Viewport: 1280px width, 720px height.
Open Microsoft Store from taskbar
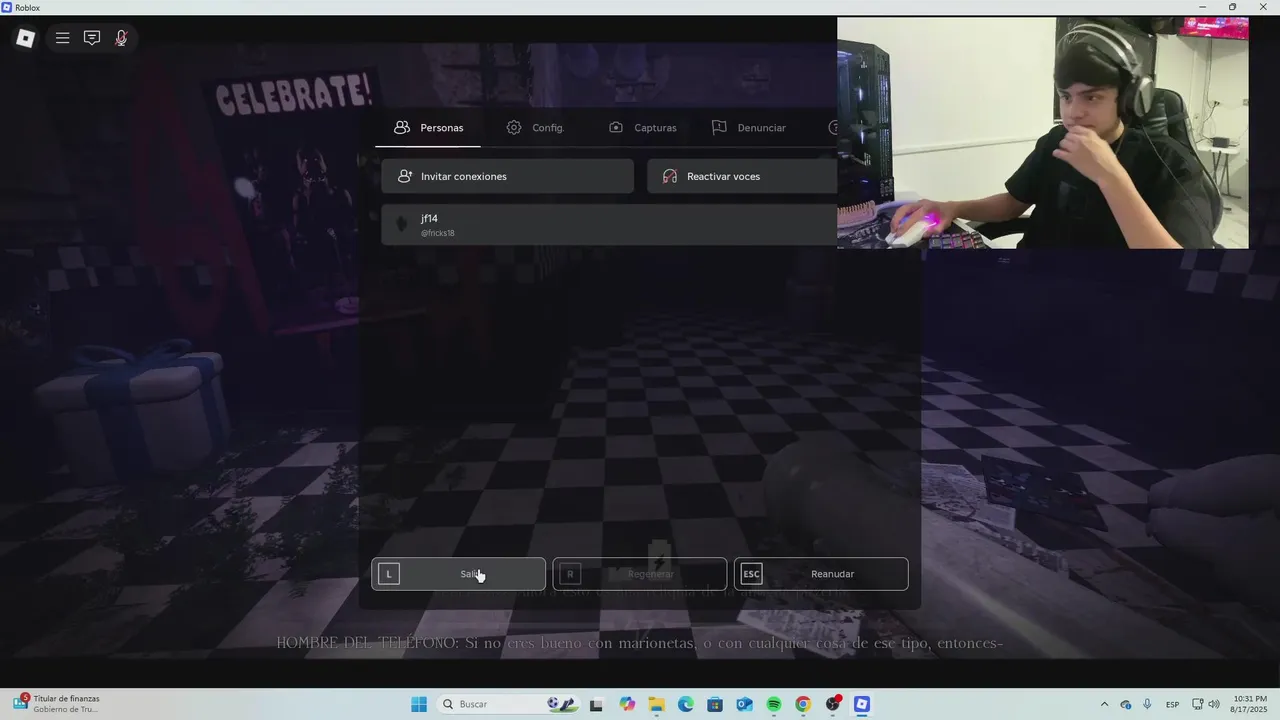click(x=715, y=704)
